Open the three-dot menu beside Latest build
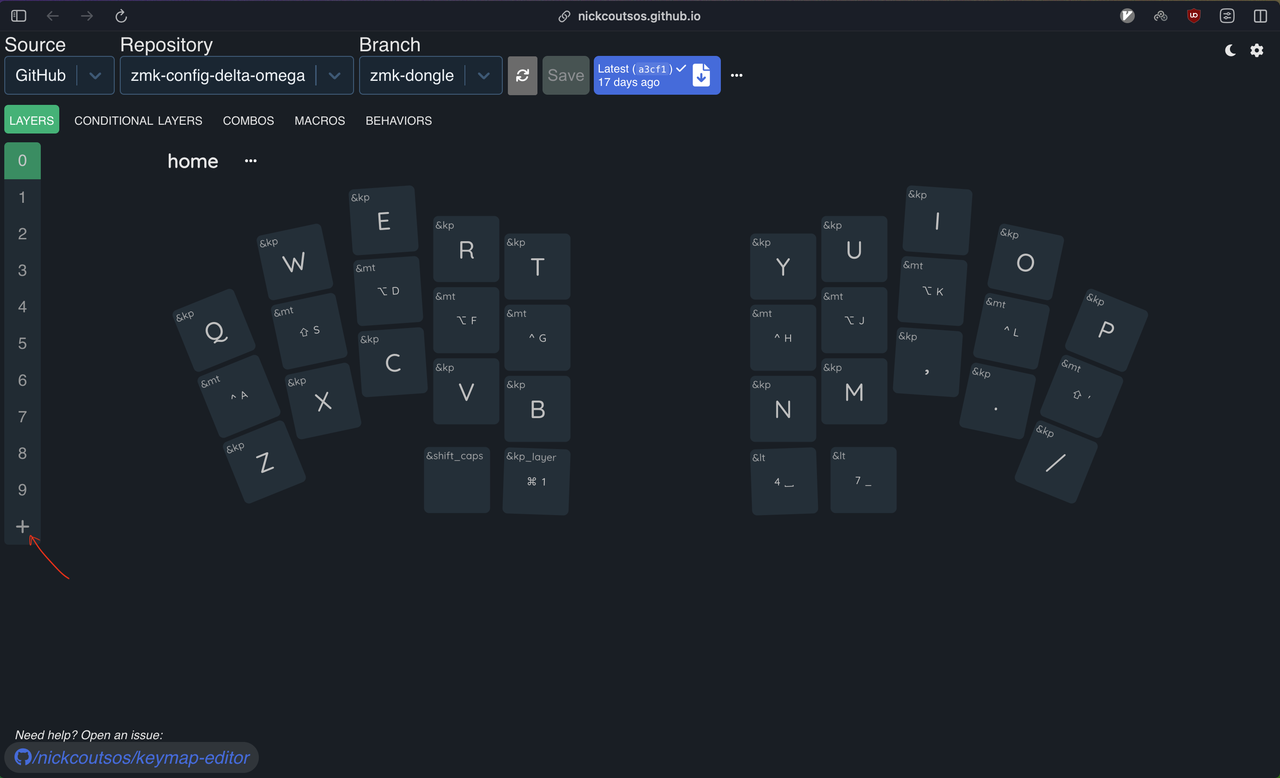1280x778 pixels. click(x=737, y=75)
